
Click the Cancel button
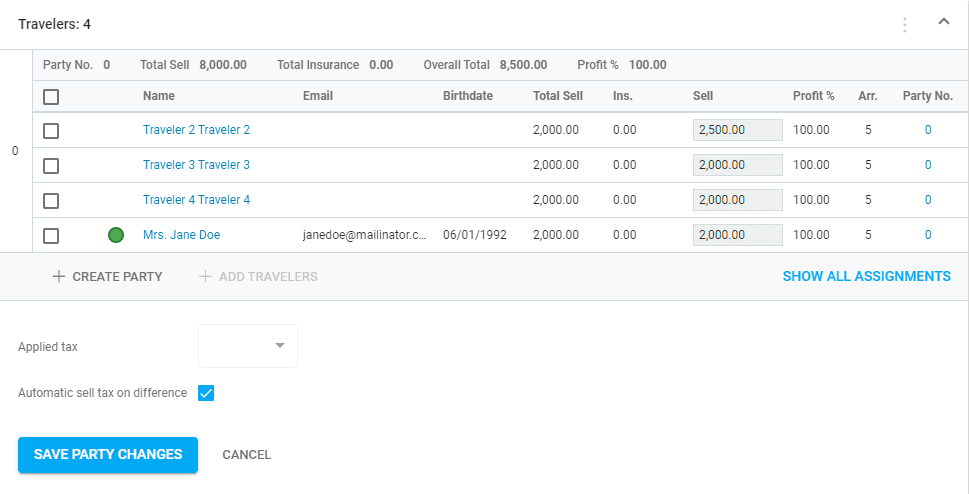pyautogui.click(x=247, y=455)
